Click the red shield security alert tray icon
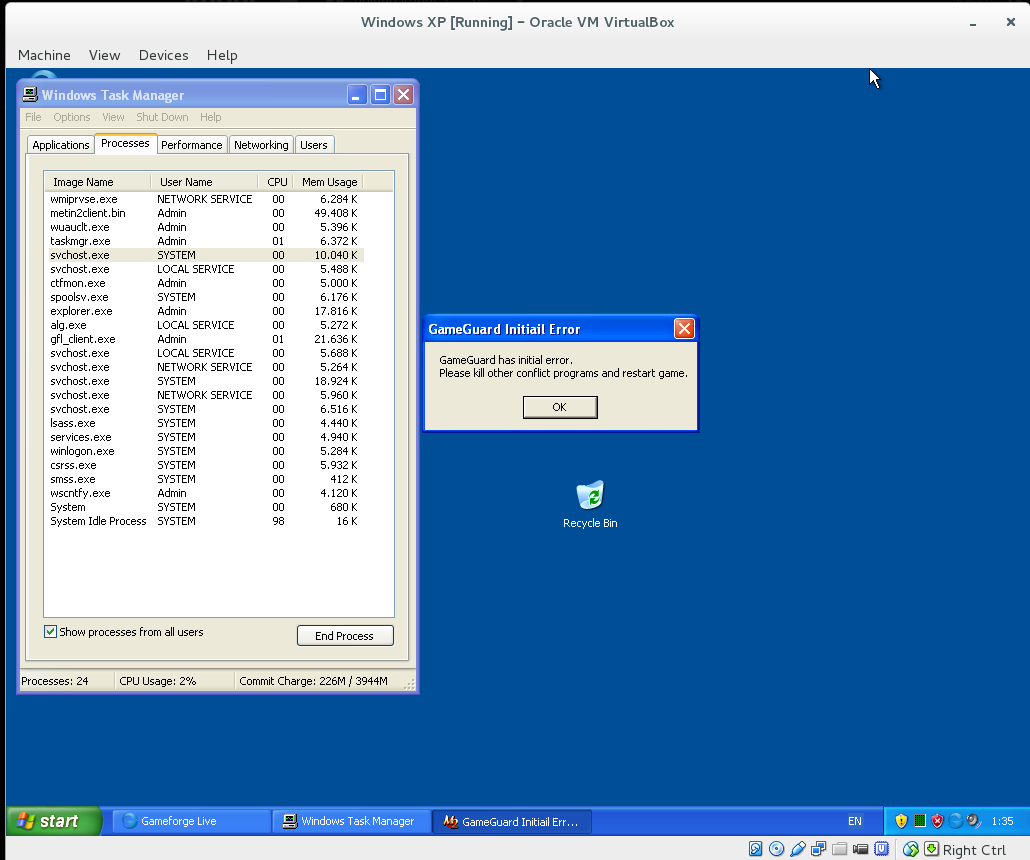Viewport: 1030px width, 860px height. pyautogui.click(x=937, y=821)
